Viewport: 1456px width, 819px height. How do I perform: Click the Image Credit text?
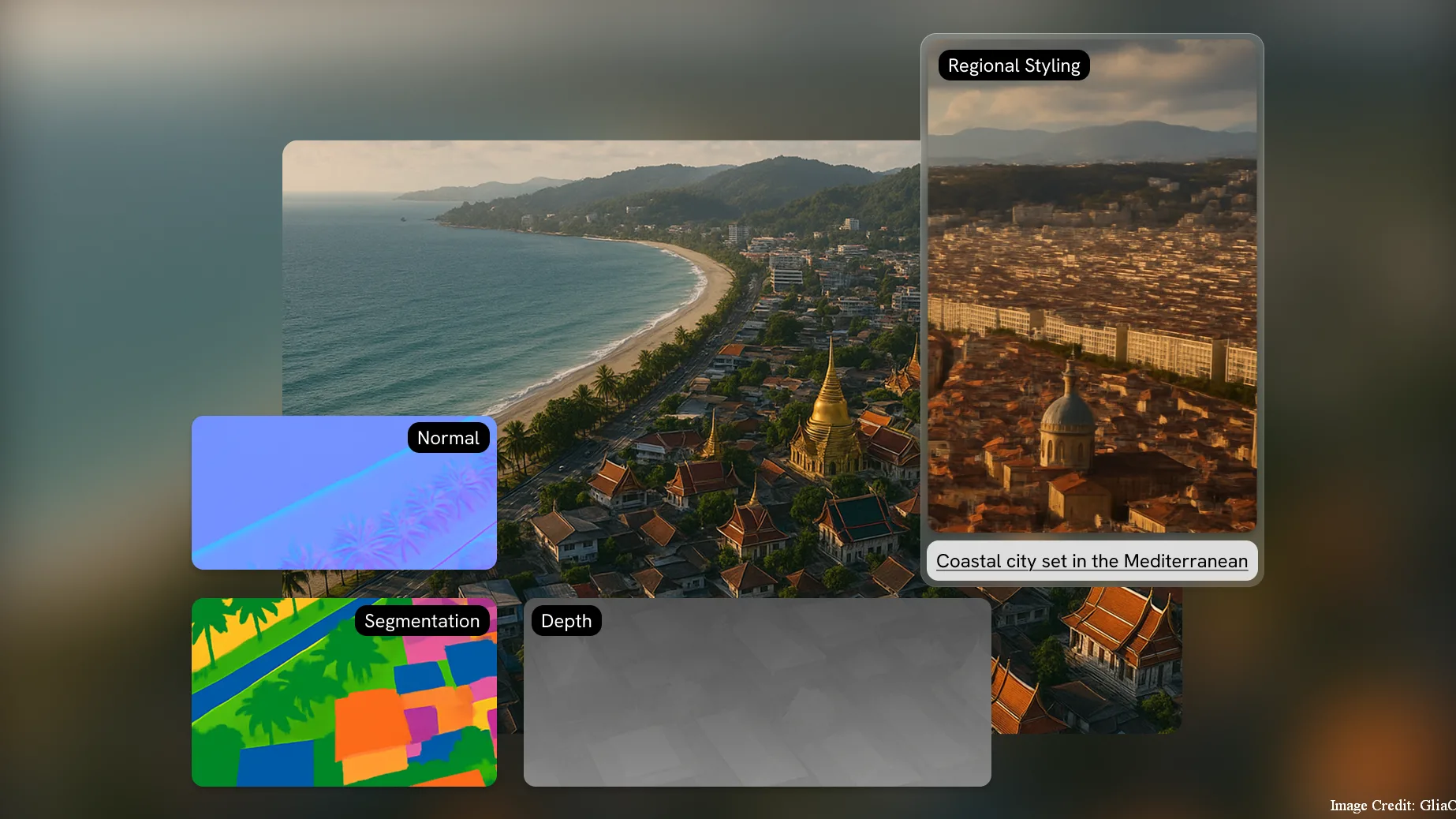[x=1391, y=805]
